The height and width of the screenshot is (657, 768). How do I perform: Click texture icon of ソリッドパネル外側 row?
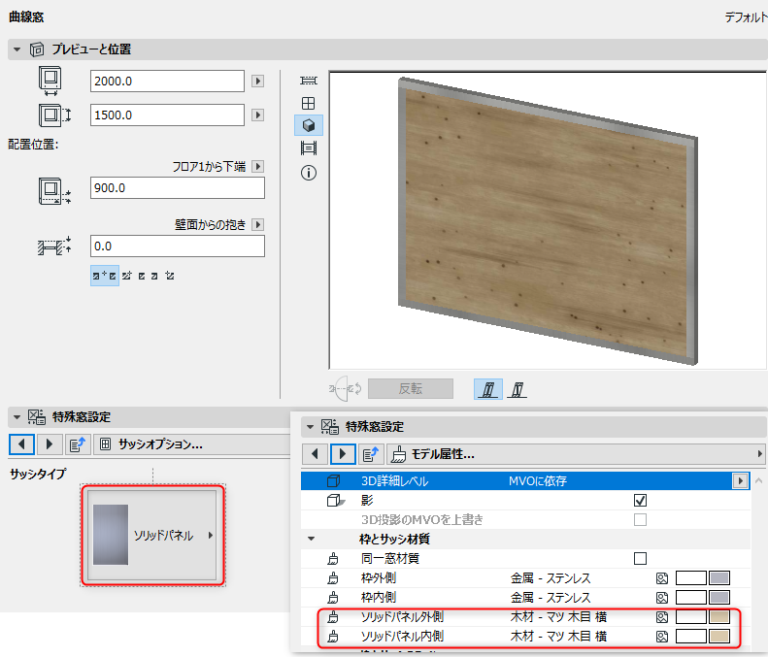click(662, 617)
